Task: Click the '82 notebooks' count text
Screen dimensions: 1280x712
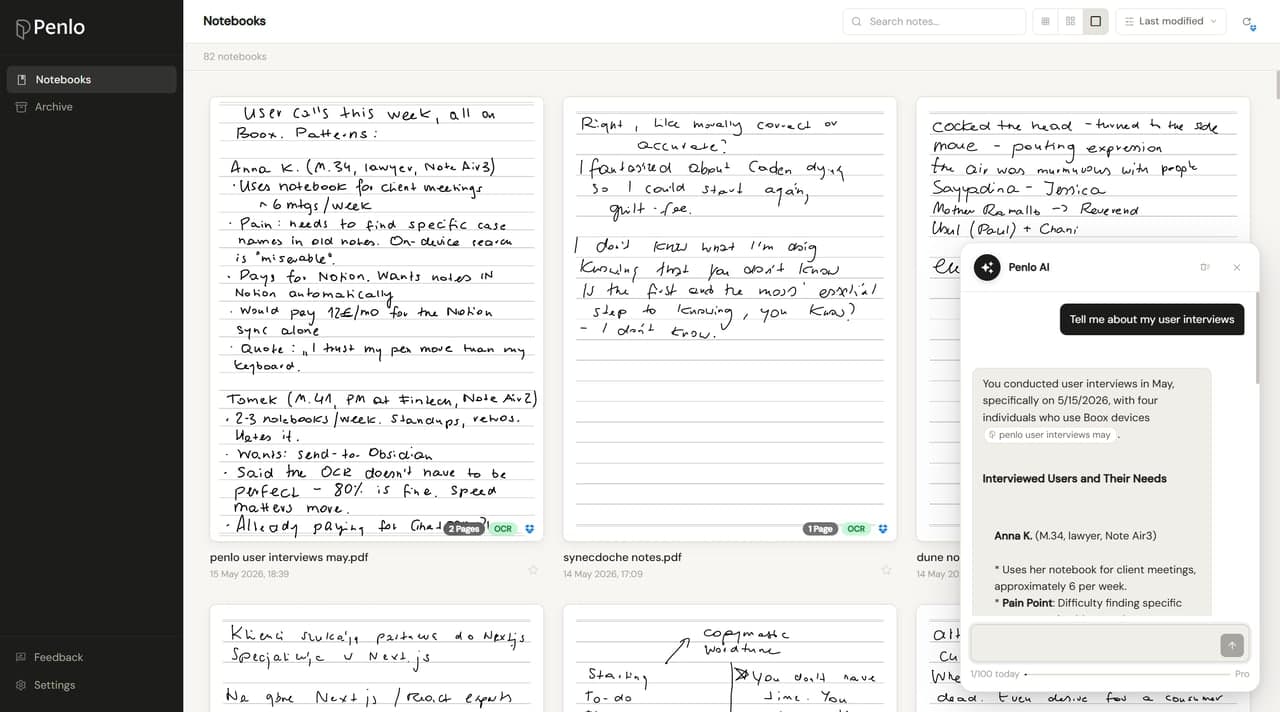Action: [x=235, y=57]
